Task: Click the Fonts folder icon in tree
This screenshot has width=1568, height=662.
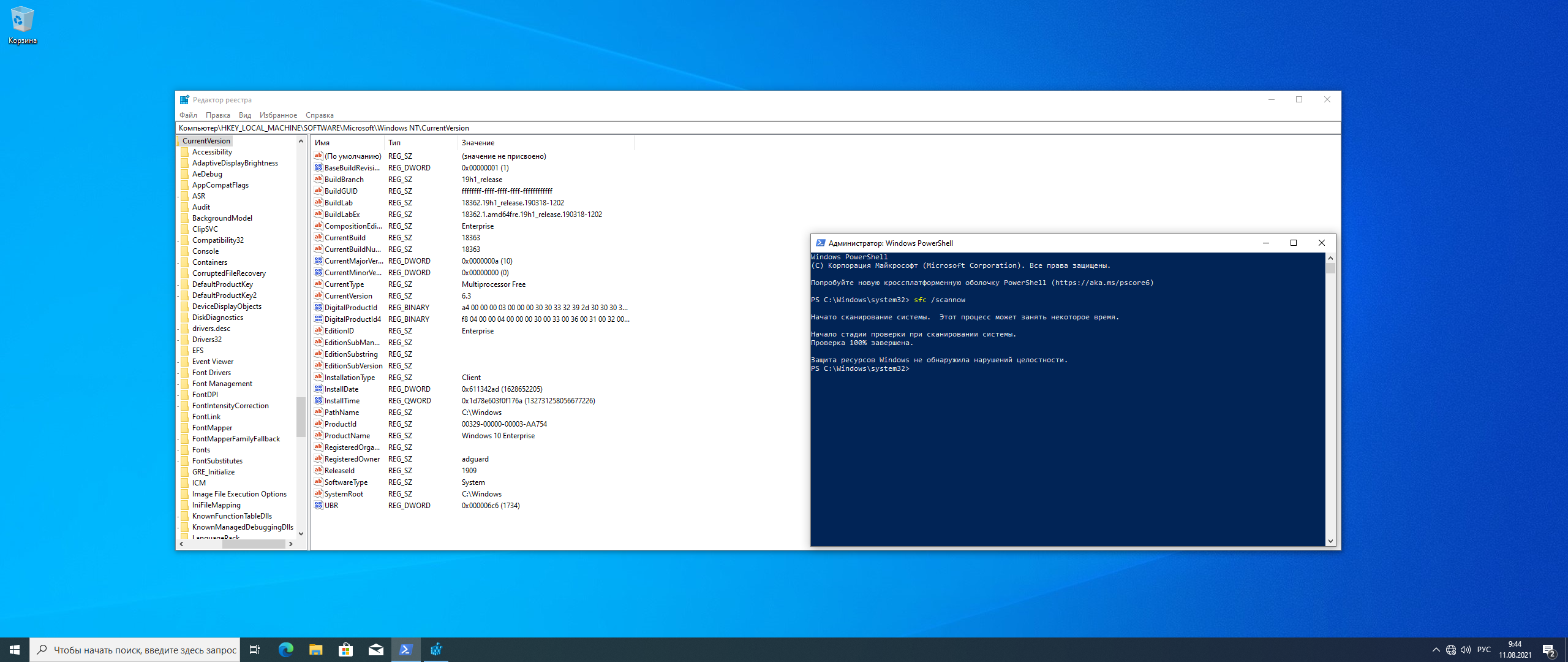Action: click(x=185, y=450)
